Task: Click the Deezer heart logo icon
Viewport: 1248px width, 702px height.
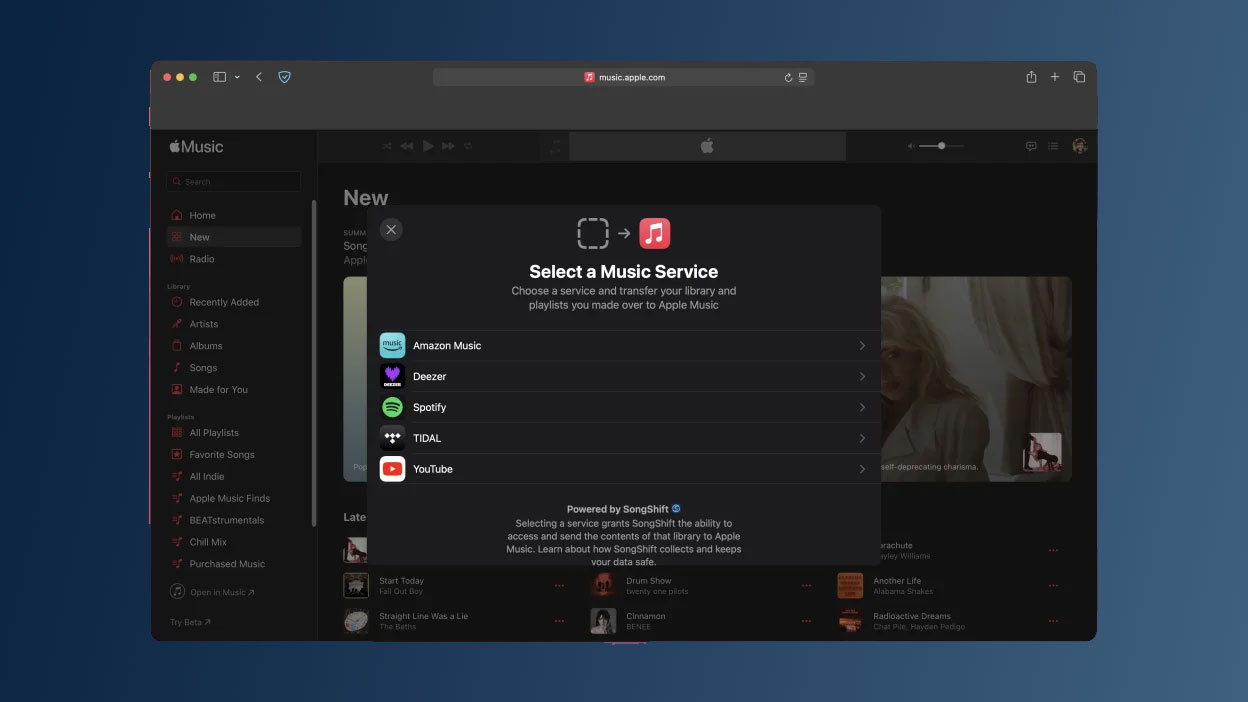Action: pos(392,376)
